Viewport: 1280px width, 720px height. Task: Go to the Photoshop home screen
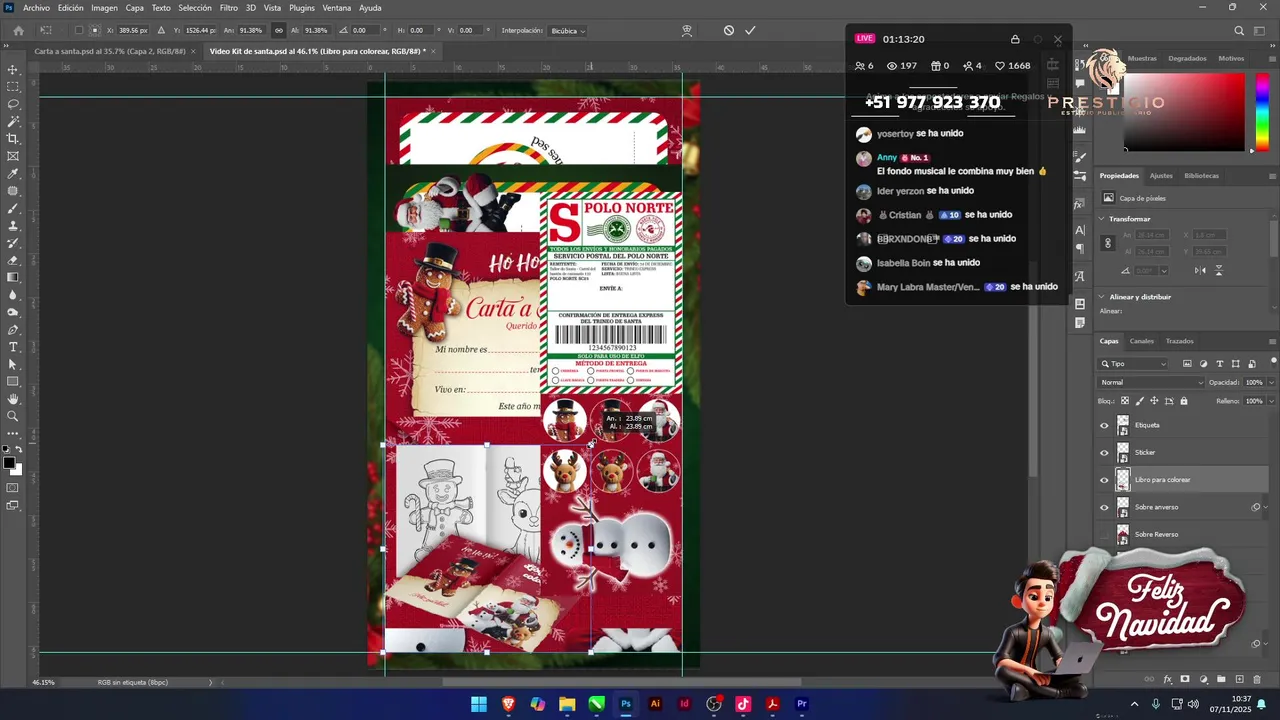18,30
